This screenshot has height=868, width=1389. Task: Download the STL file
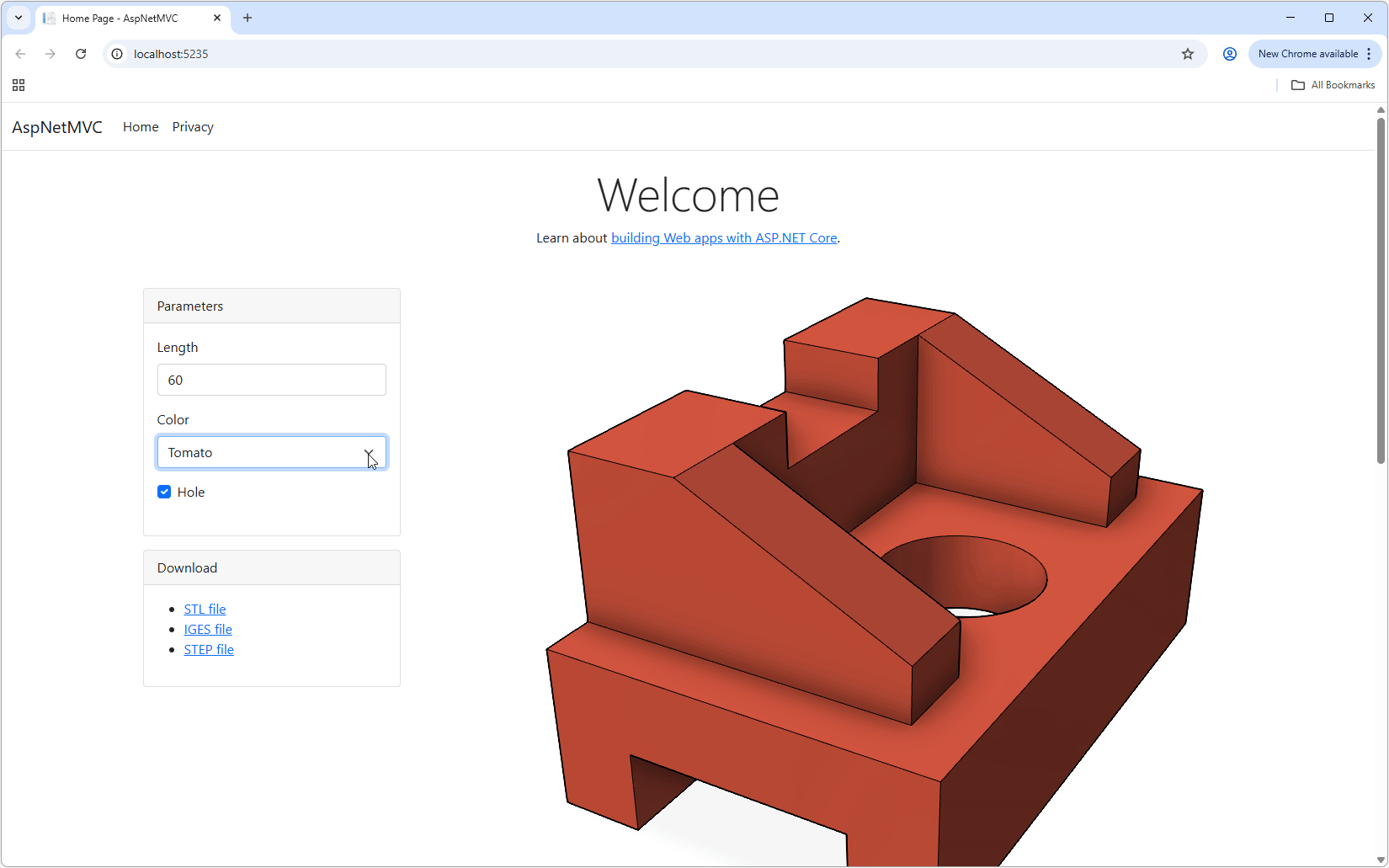pos(205,609)
